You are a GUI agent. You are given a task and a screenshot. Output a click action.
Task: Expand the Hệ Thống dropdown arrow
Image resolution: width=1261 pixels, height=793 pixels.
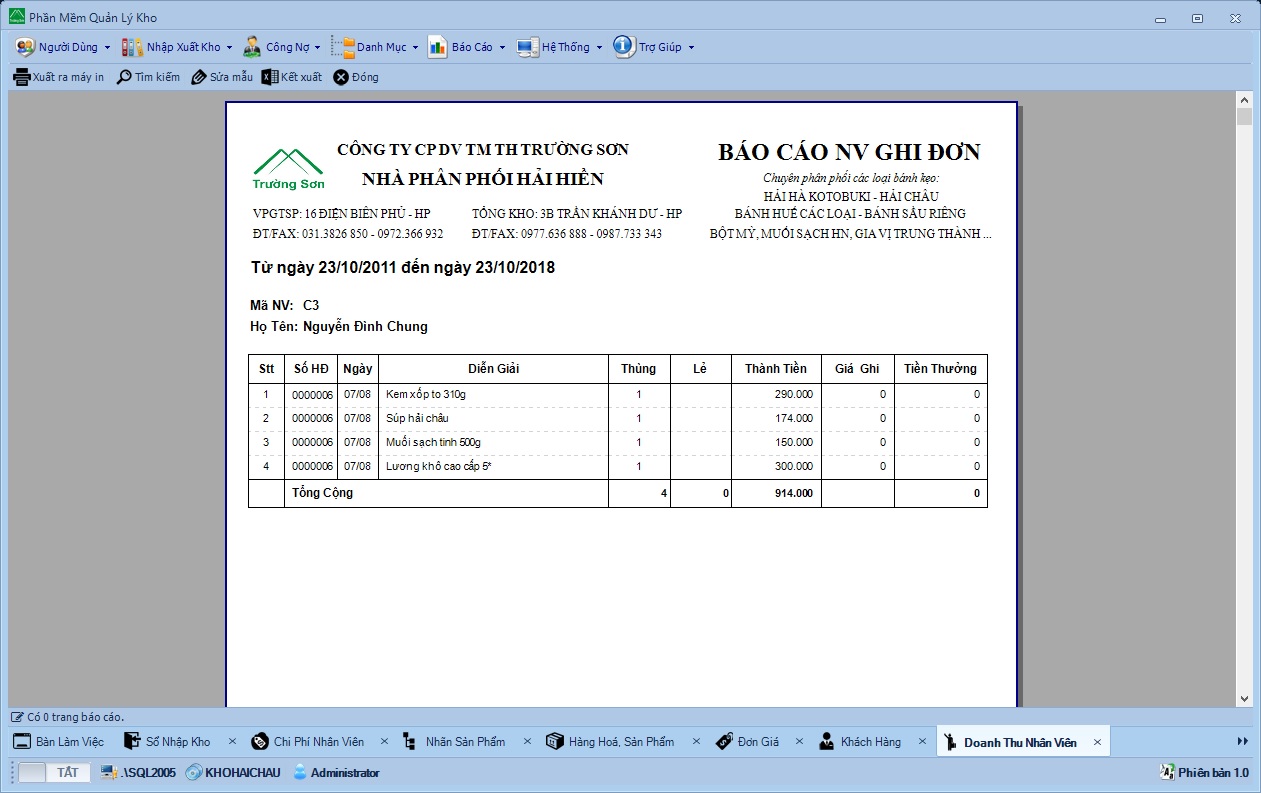599,48
